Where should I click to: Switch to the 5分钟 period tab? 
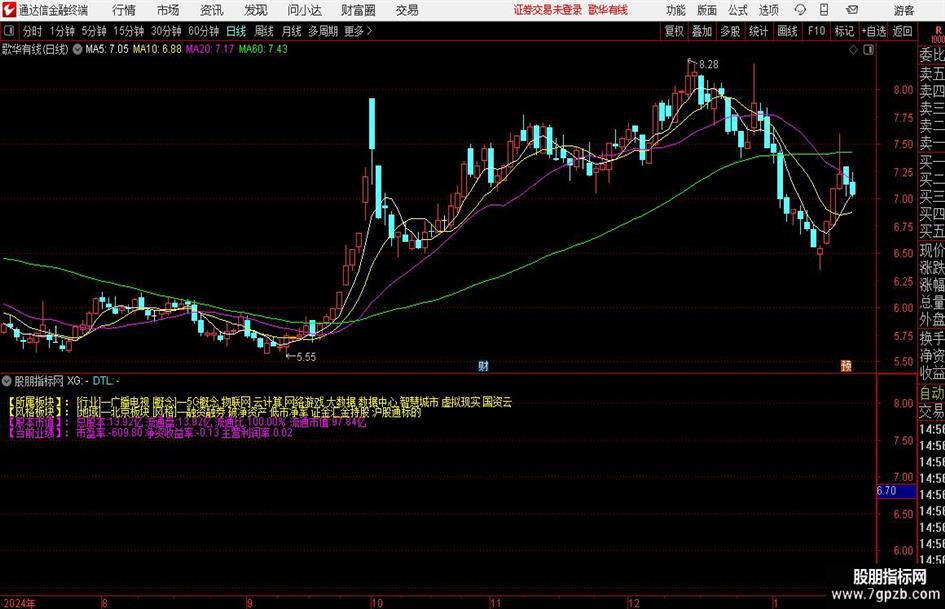(93, 31)
